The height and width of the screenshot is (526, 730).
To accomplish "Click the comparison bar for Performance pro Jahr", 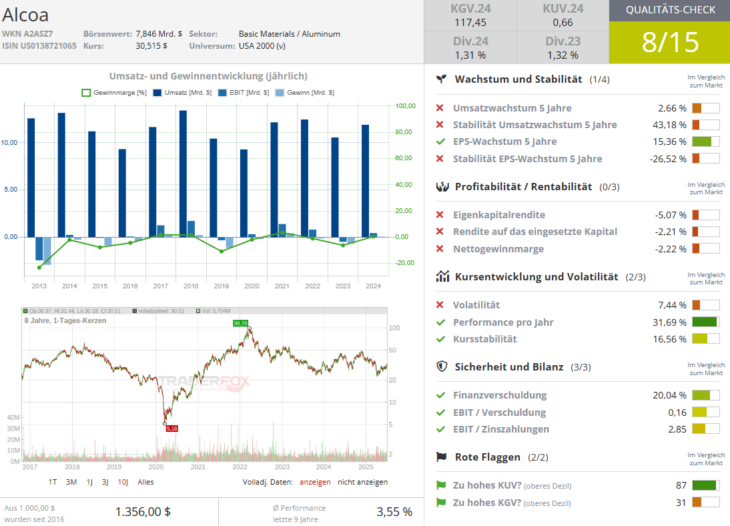I will [706, 322].
